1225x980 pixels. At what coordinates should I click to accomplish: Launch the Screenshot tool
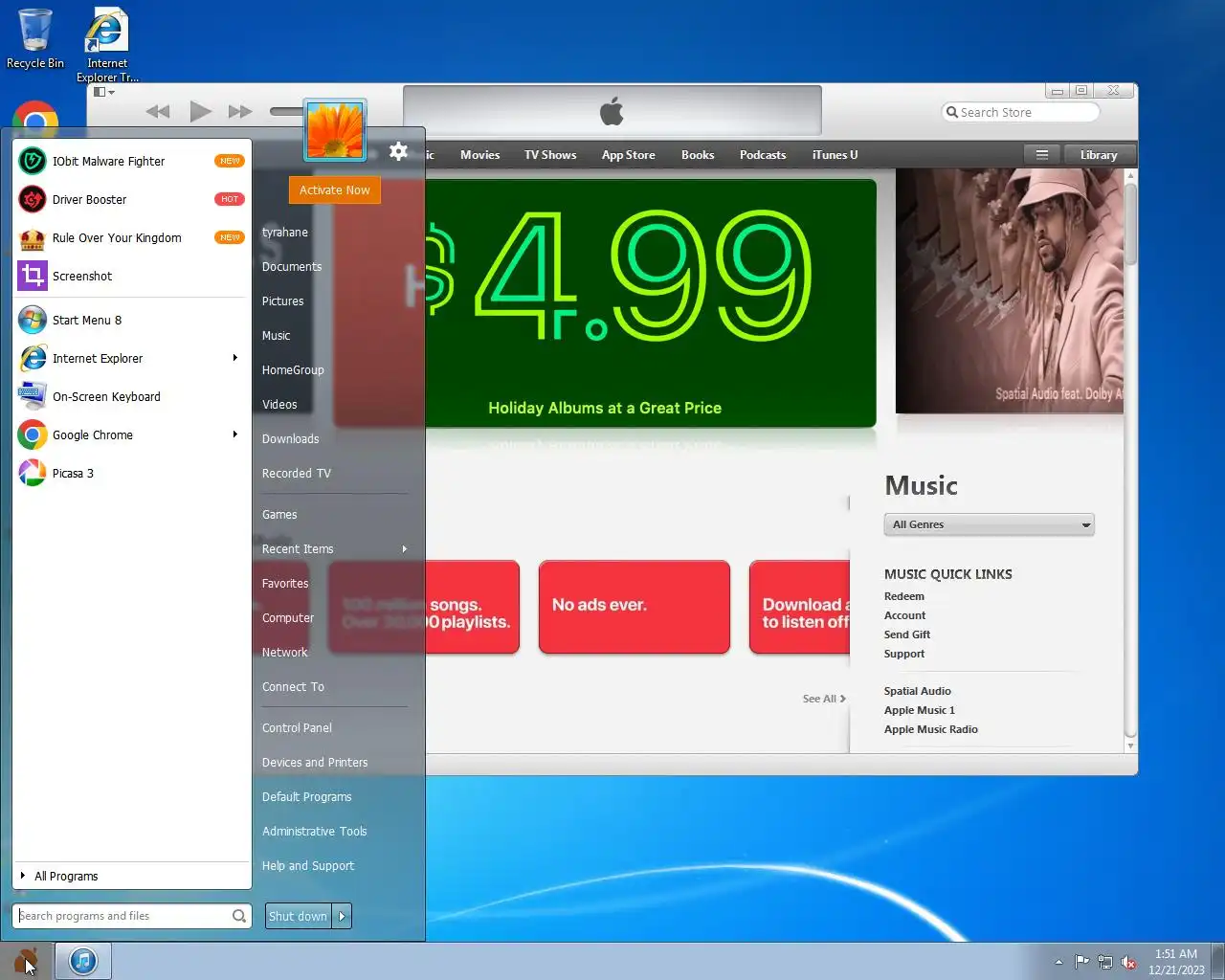(131, 276)
